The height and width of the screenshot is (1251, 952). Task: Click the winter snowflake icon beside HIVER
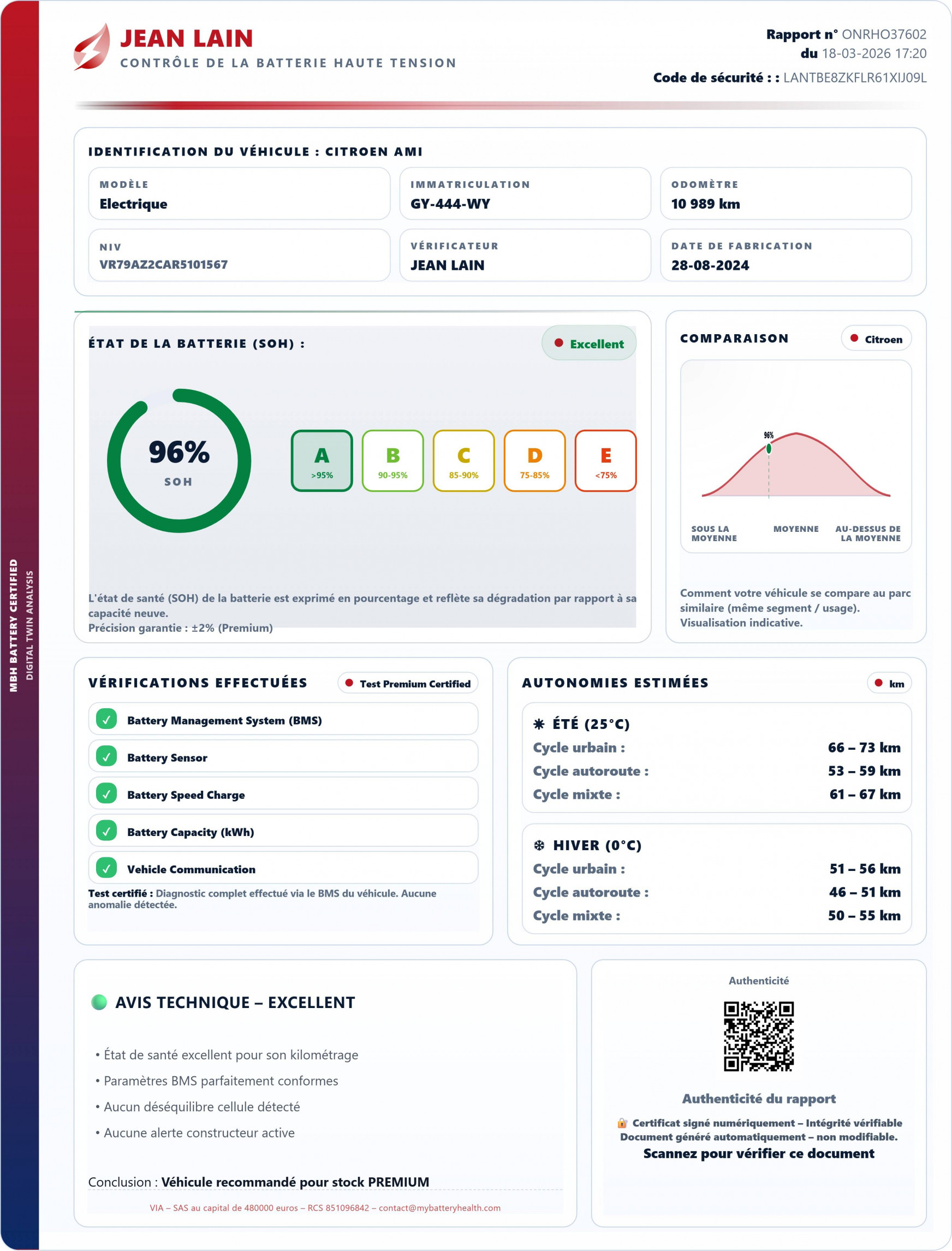(x=539, y=845)
